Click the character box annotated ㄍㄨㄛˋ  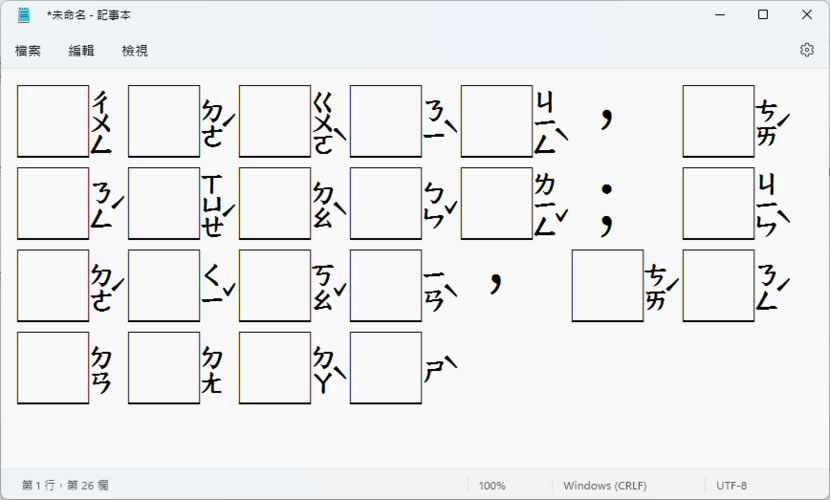pos(275,122)
